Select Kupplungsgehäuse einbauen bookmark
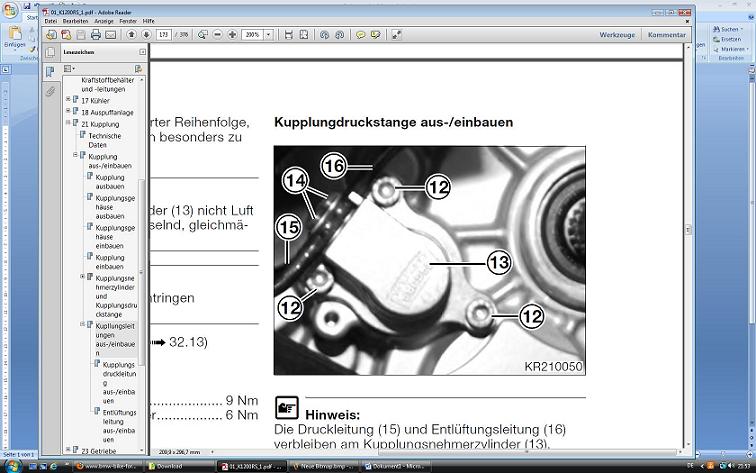756x473 pixels. (x=115, y=237)
